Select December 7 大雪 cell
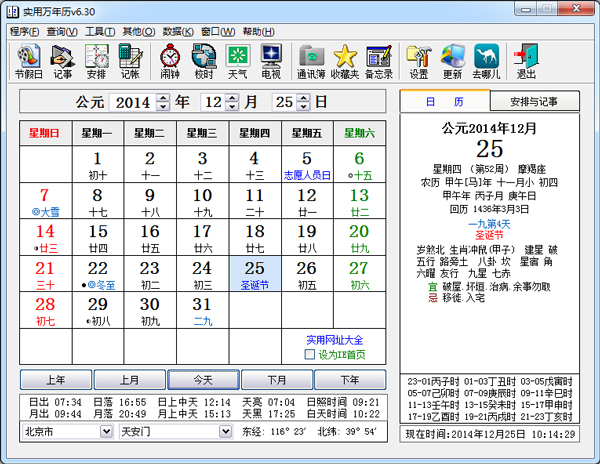The height and width of the screenshot is (464, 600). coord(46,201)
